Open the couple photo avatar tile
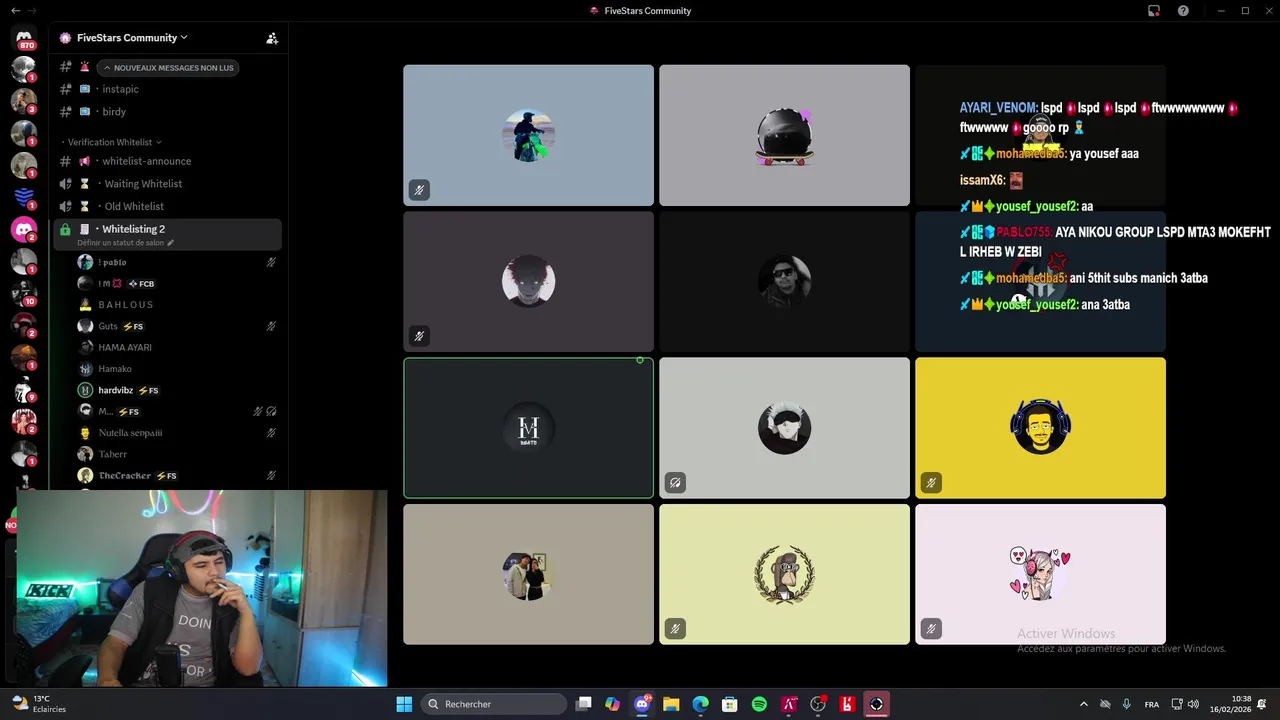The image size is (1280, 720). click(x=528, y=574)
